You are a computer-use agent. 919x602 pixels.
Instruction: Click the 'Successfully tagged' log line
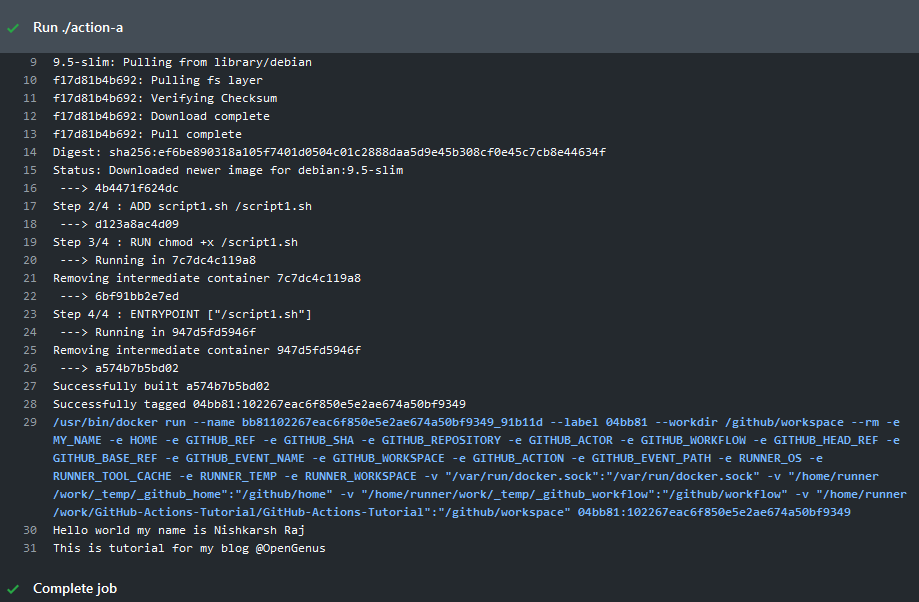pyautogui.click(x=259, y=404)
